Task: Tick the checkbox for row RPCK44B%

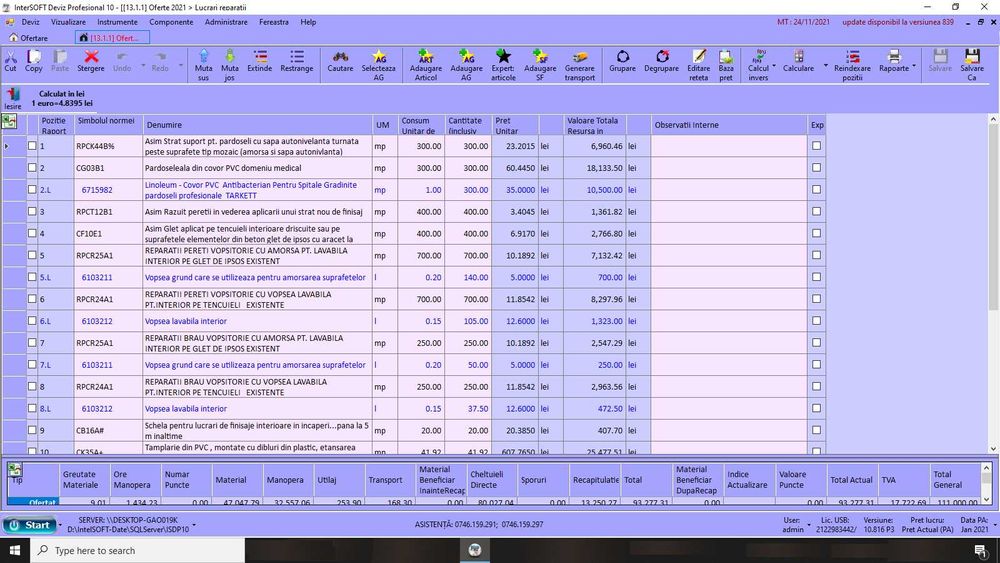Action: pyautogui.click(x=32, y=146)
